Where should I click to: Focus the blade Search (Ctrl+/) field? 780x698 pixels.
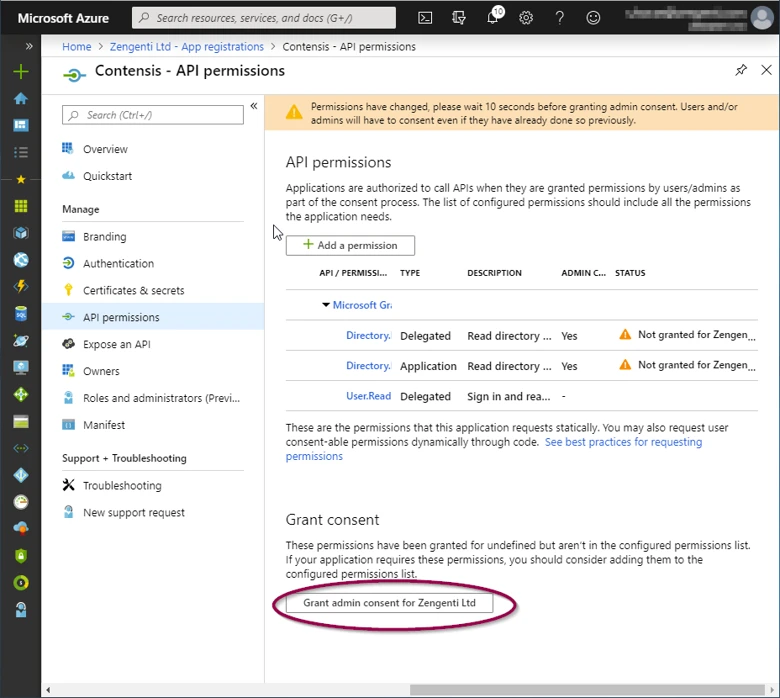coord(153,115)
